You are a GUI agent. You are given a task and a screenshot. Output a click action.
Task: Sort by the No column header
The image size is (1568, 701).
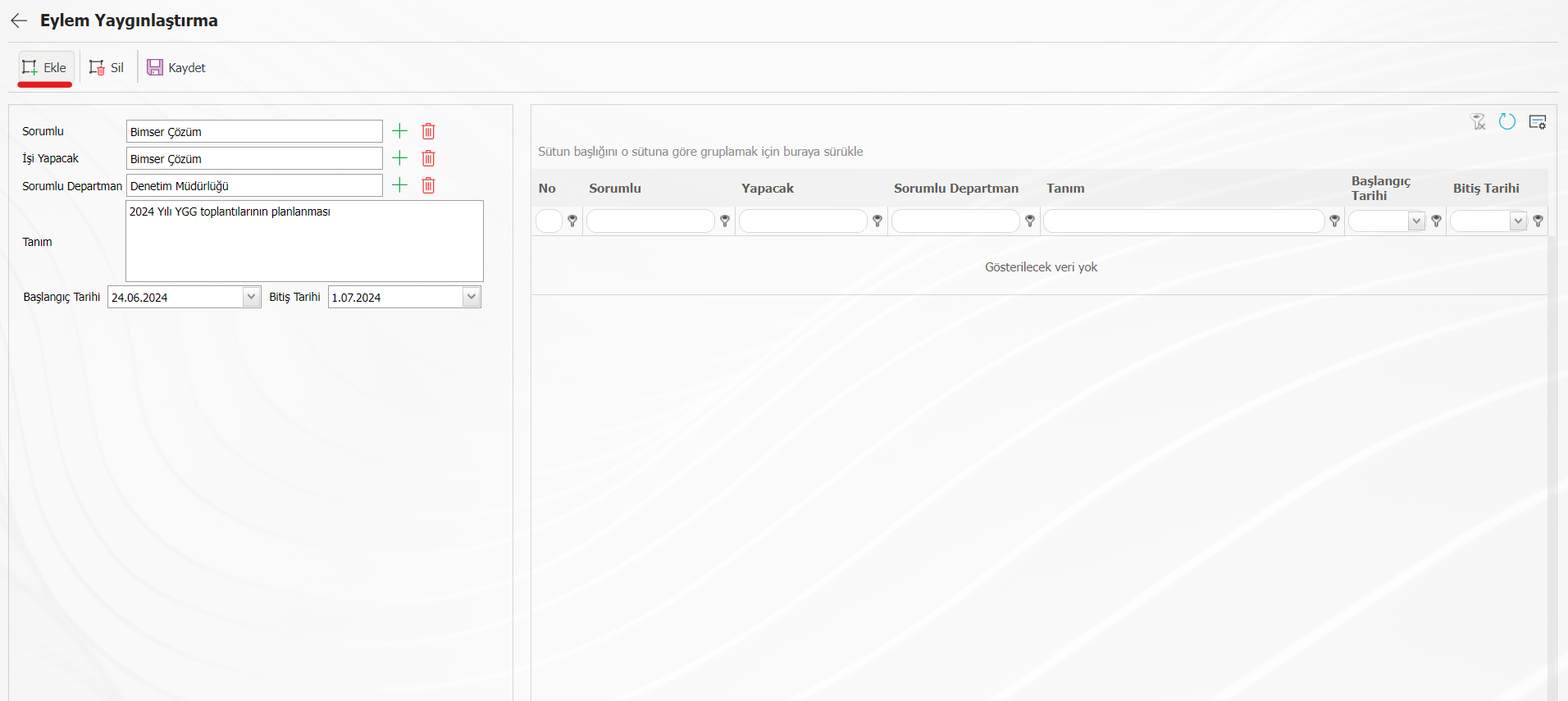coord(547,189)
